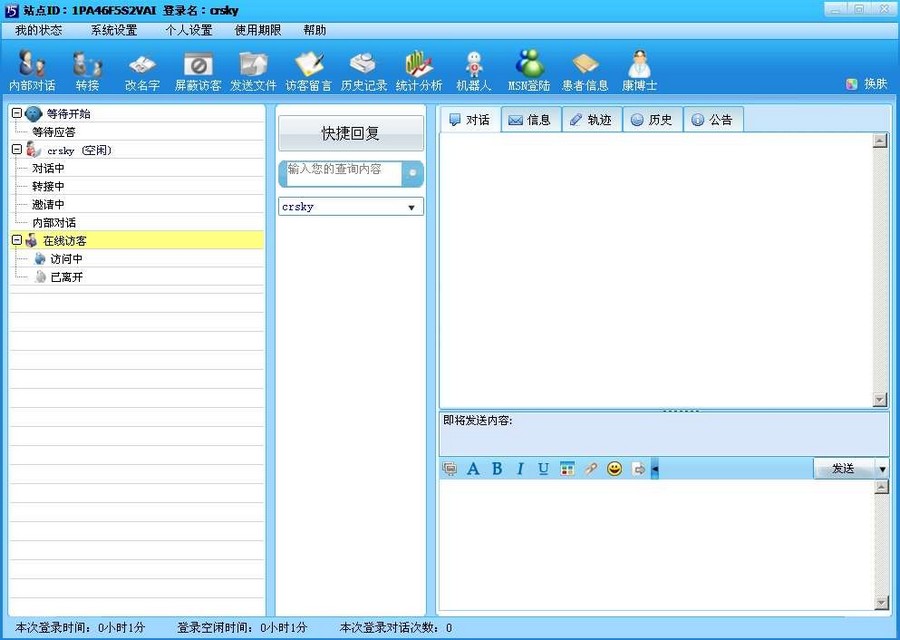Click the small black collapse arrow in message toolbar
Viewport: 900px width, 640px height.
pyautogui.click(x=655, y=469)
